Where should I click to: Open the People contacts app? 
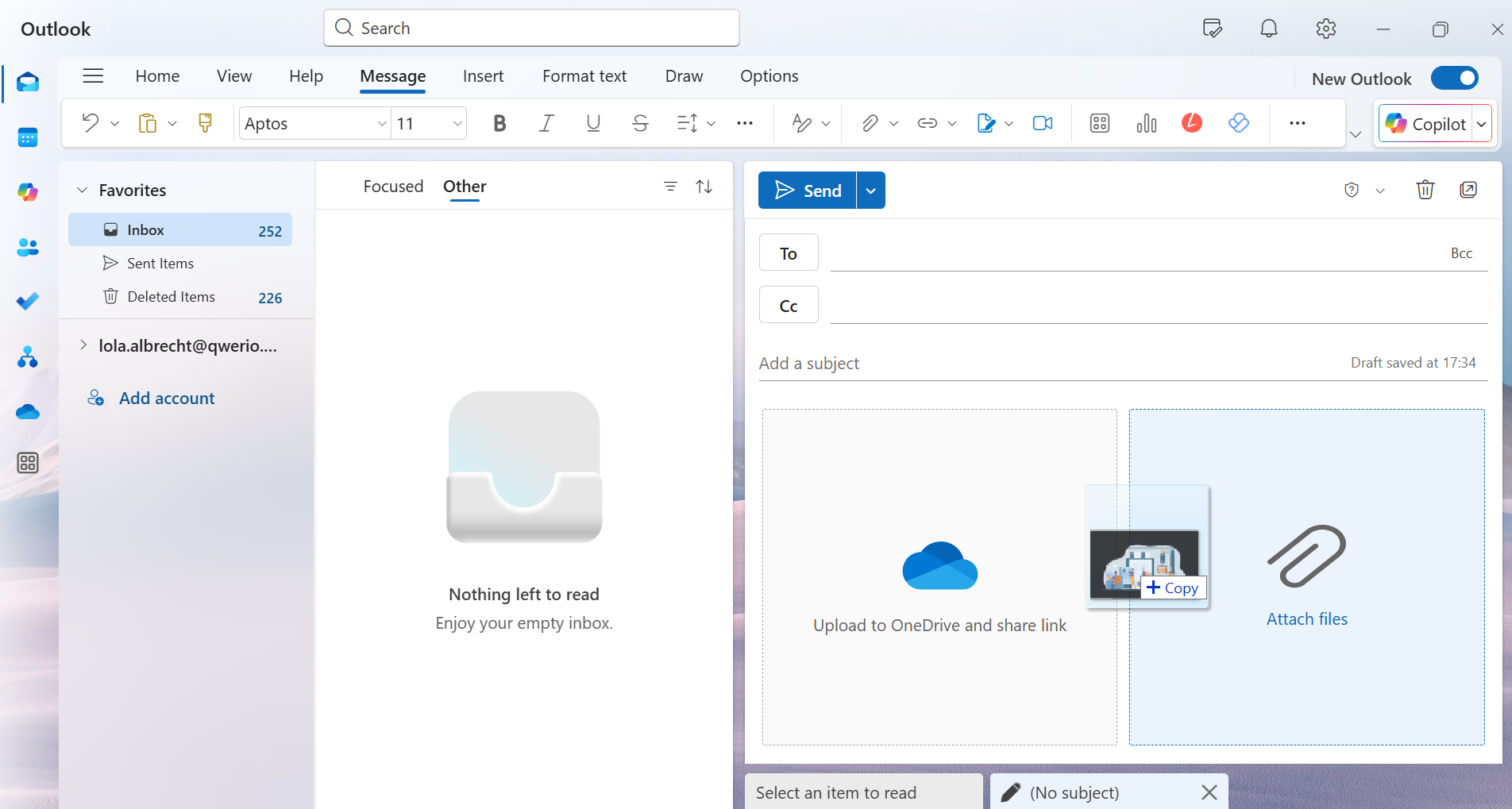coord(28,248)
